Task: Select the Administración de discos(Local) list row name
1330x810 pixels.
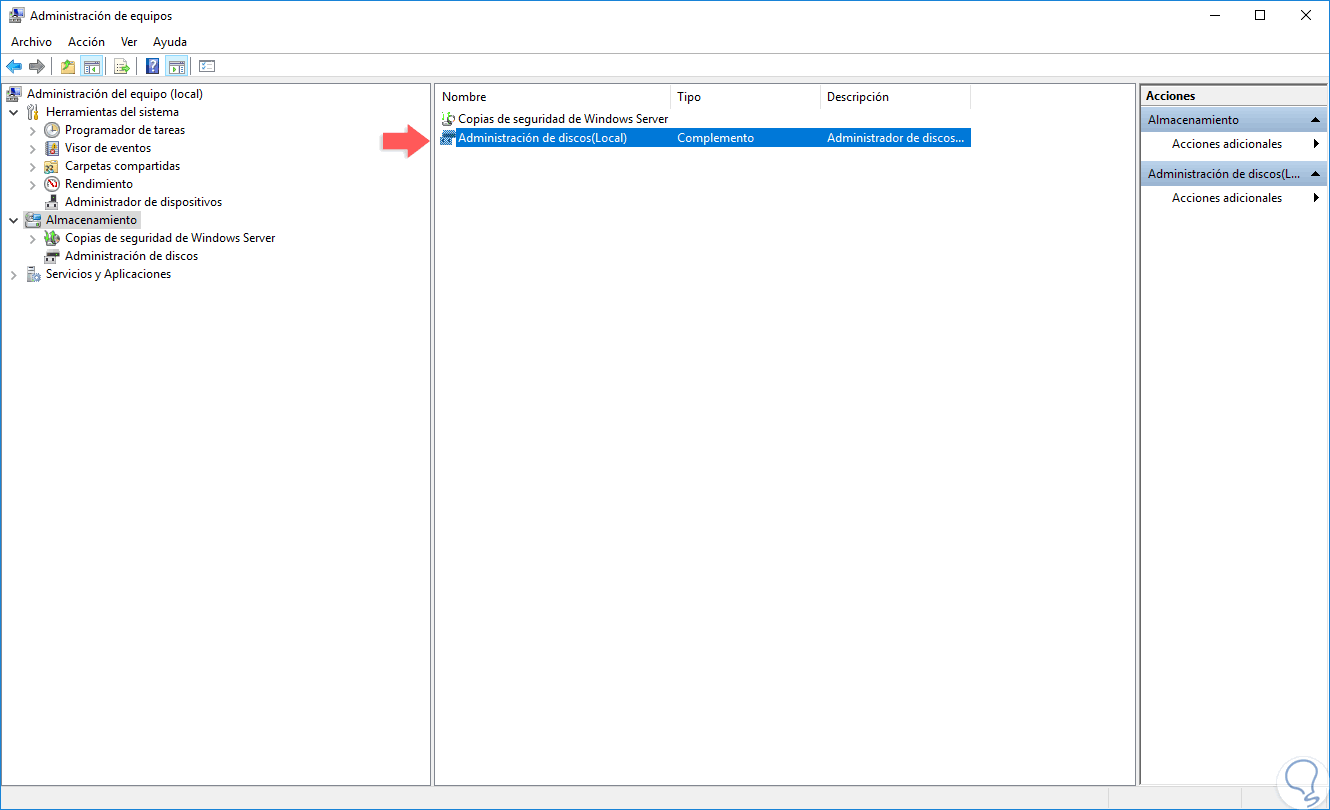Action: pyautogui.click(x=542, y=138)
